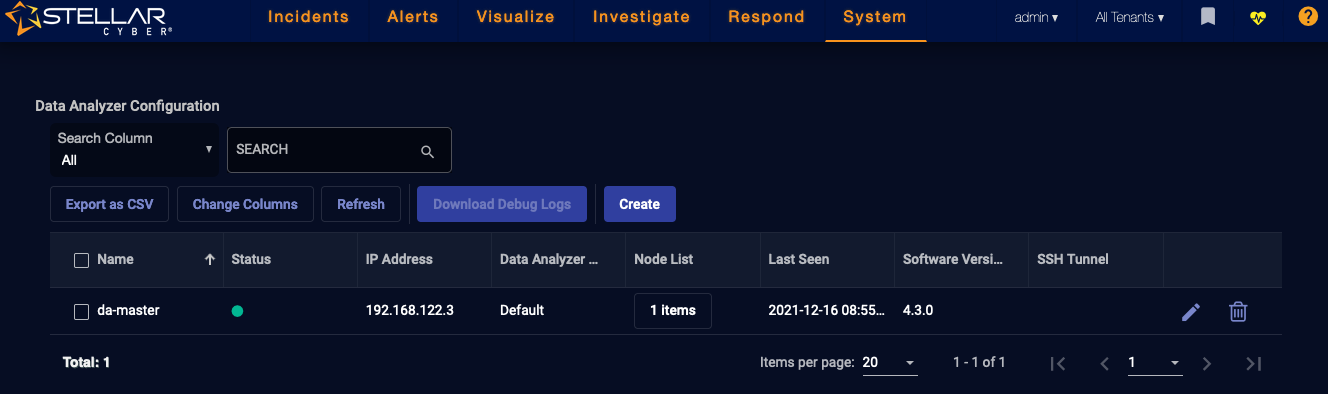Image resolution: width=1328 pixels, height=394 pixels.
Task: Open the Respond menu
Action: tap(766, 17)
